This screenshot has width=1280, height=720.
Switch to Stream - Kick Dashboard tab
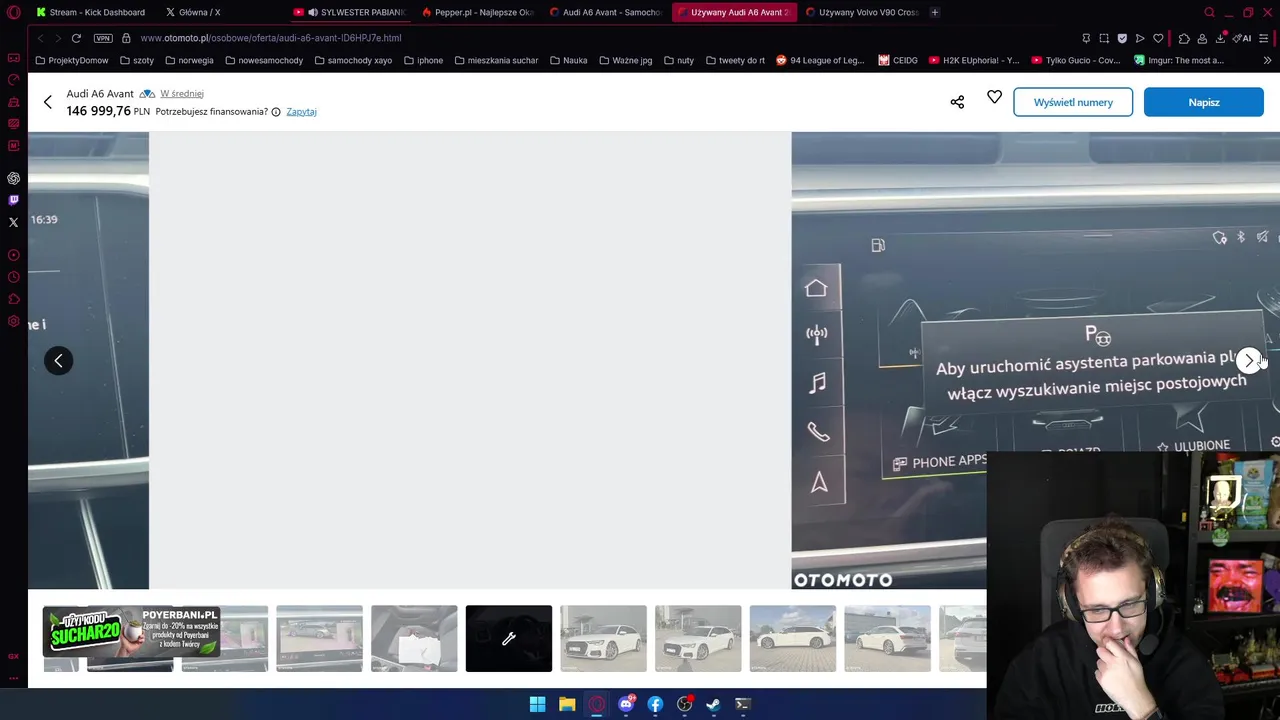(91, 12)
